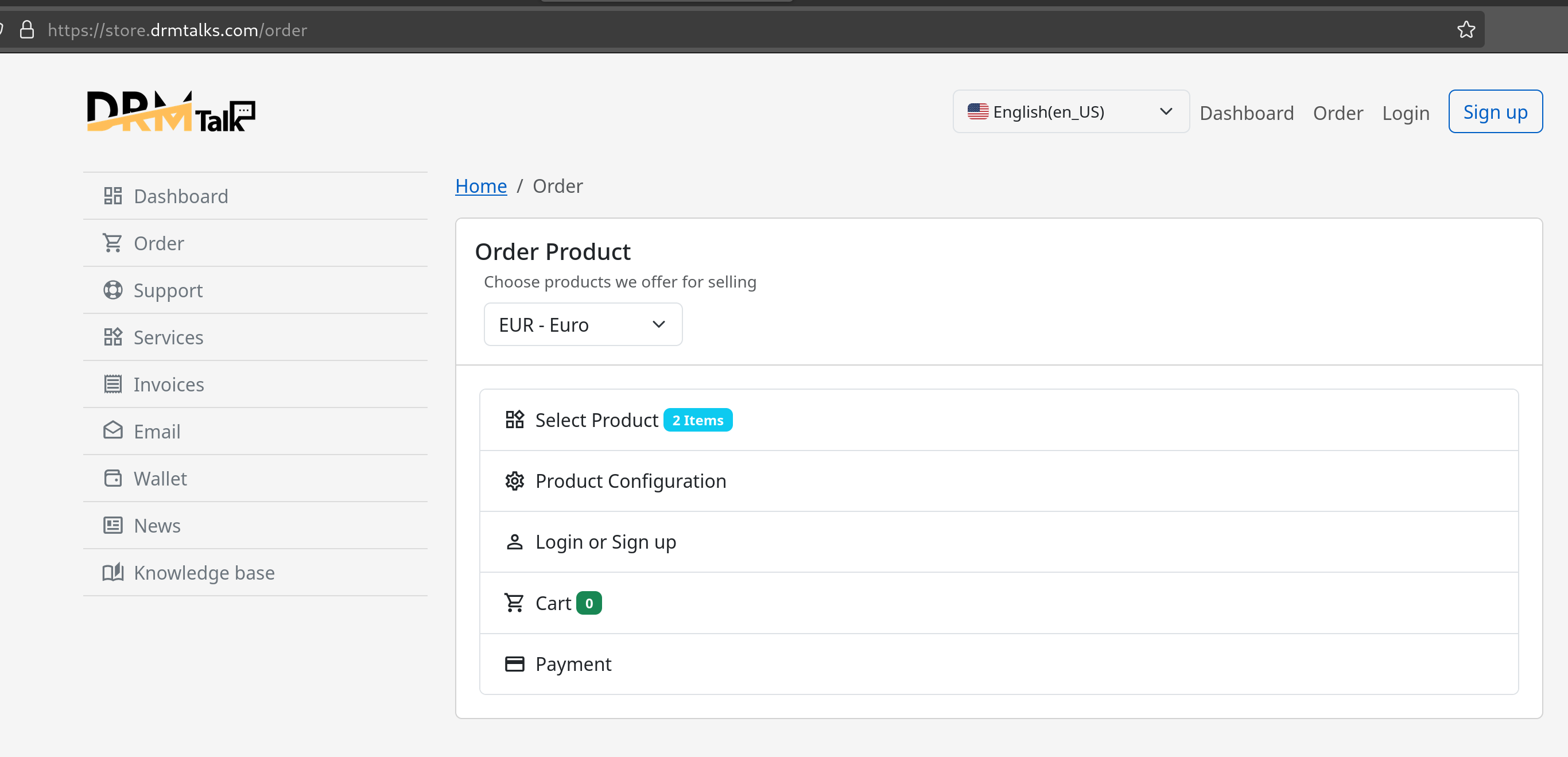Bookmark page with the star icon
This screenshot has height=757, width=1568.
click(x=1466, y=30)
